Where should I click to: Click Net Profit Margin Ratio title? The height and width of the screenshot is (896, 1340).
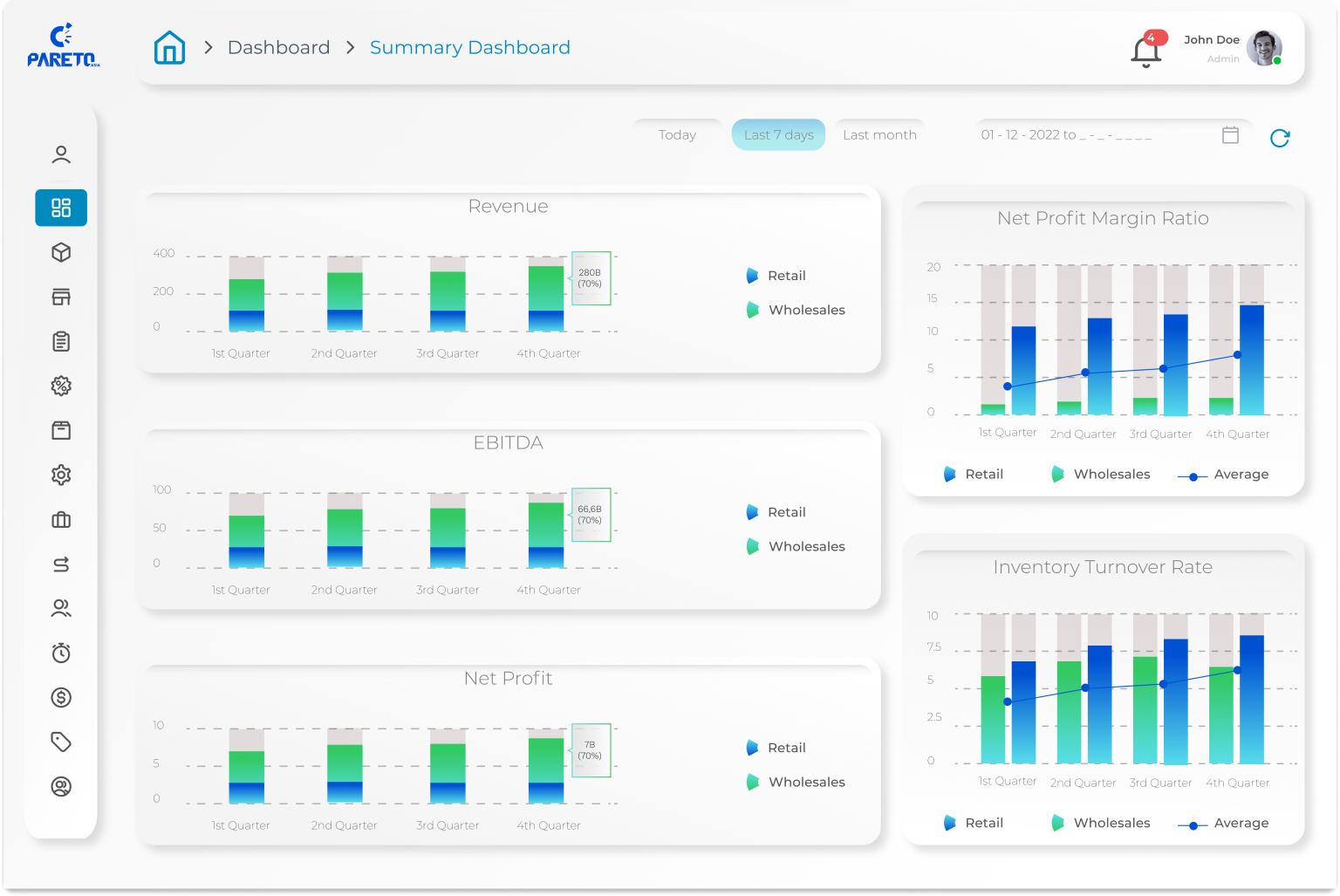(1103, 218)
